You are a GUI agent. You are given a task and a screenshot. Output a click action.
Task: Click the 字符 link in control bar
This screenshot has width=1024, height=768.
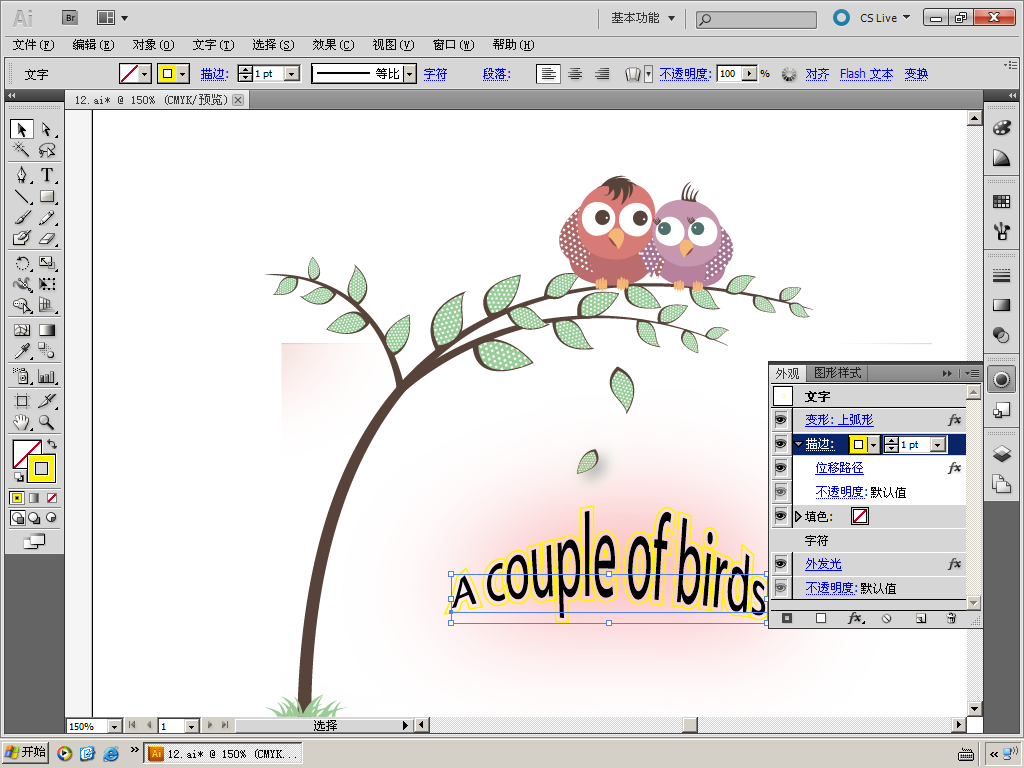coord(435,74)
